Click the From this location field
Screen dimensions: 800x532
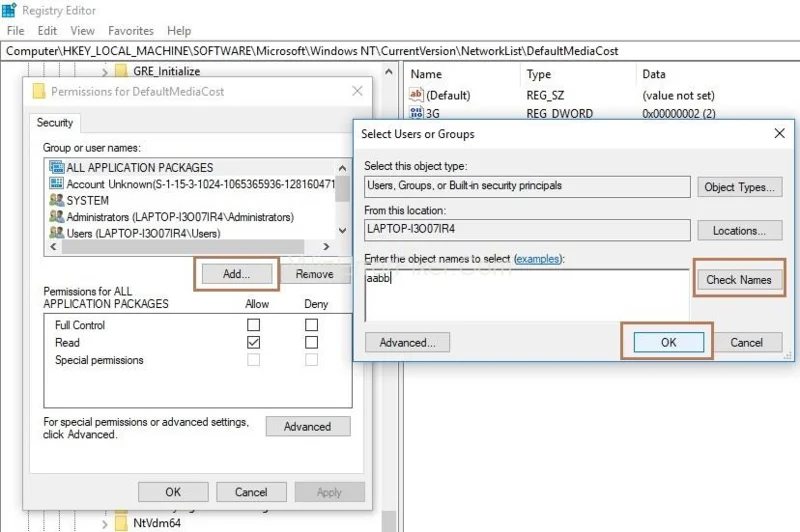(527, 230)
